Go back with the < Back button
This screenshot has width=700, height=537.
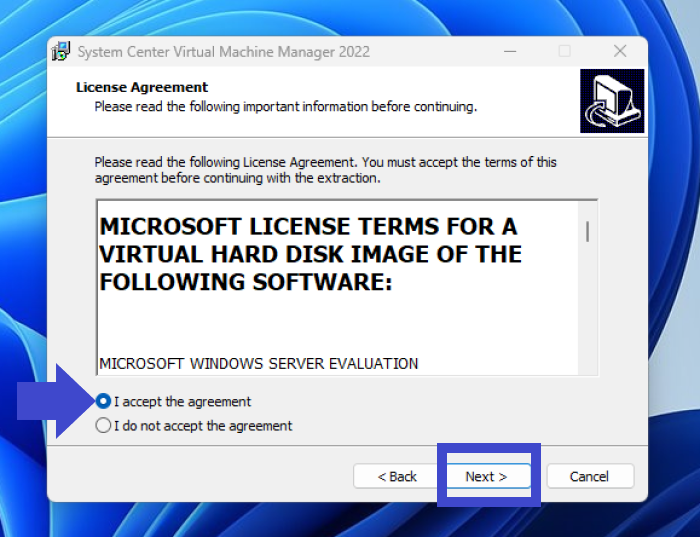pyautogui.click(x=396, y=476)
